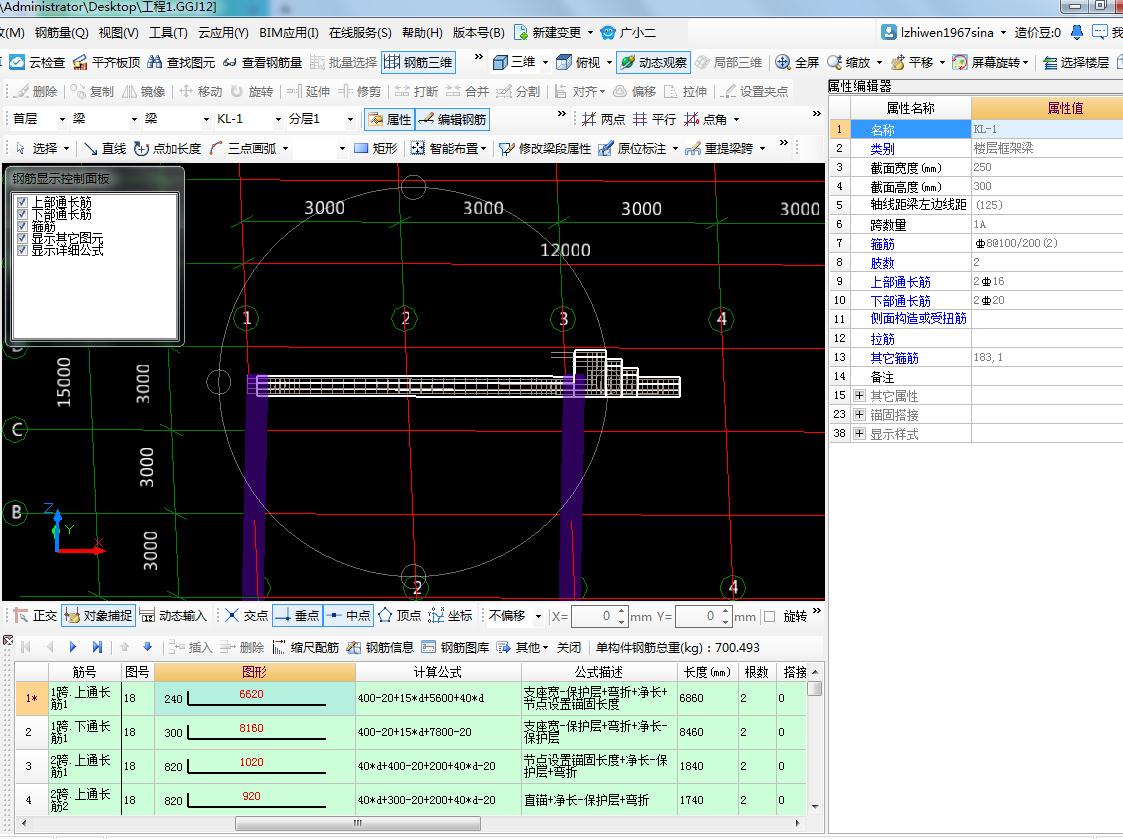Click 原位标注 in-place annotation tool
The width and height of the screenshot is (1123, 839).
[x=632, y=148]
